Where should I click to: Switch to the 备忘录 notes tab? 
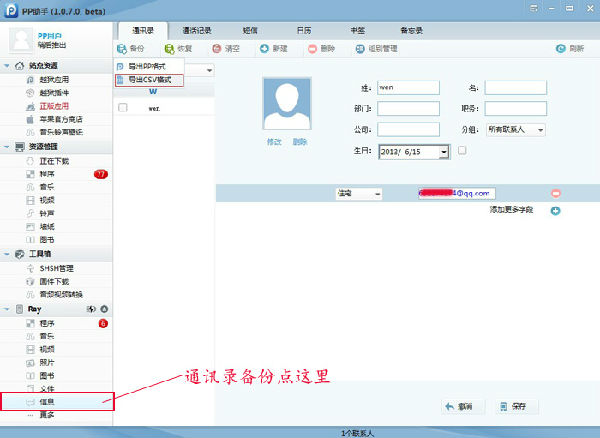[x=411, y=31]
